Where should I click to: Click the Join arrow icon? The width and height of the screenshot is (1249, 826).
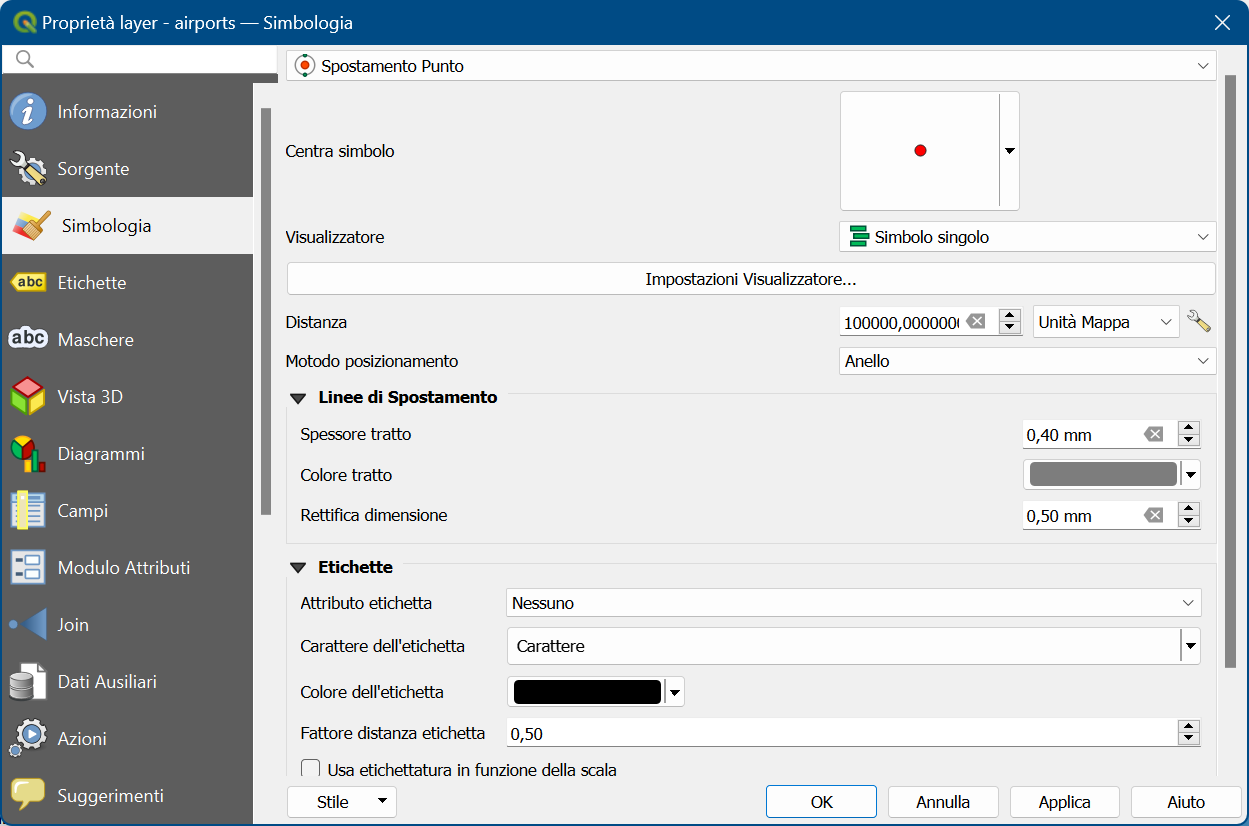click(x=28, y=625)
